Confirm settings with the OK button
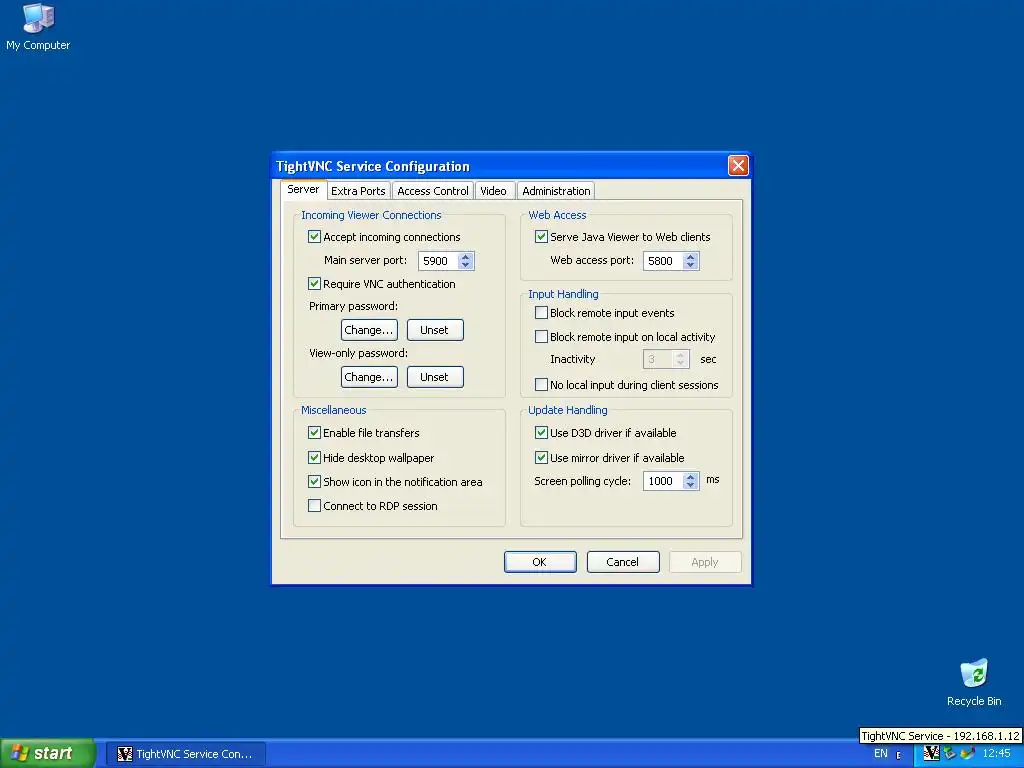Viewport: 1024px width, 768px height. tap(540, 562)
